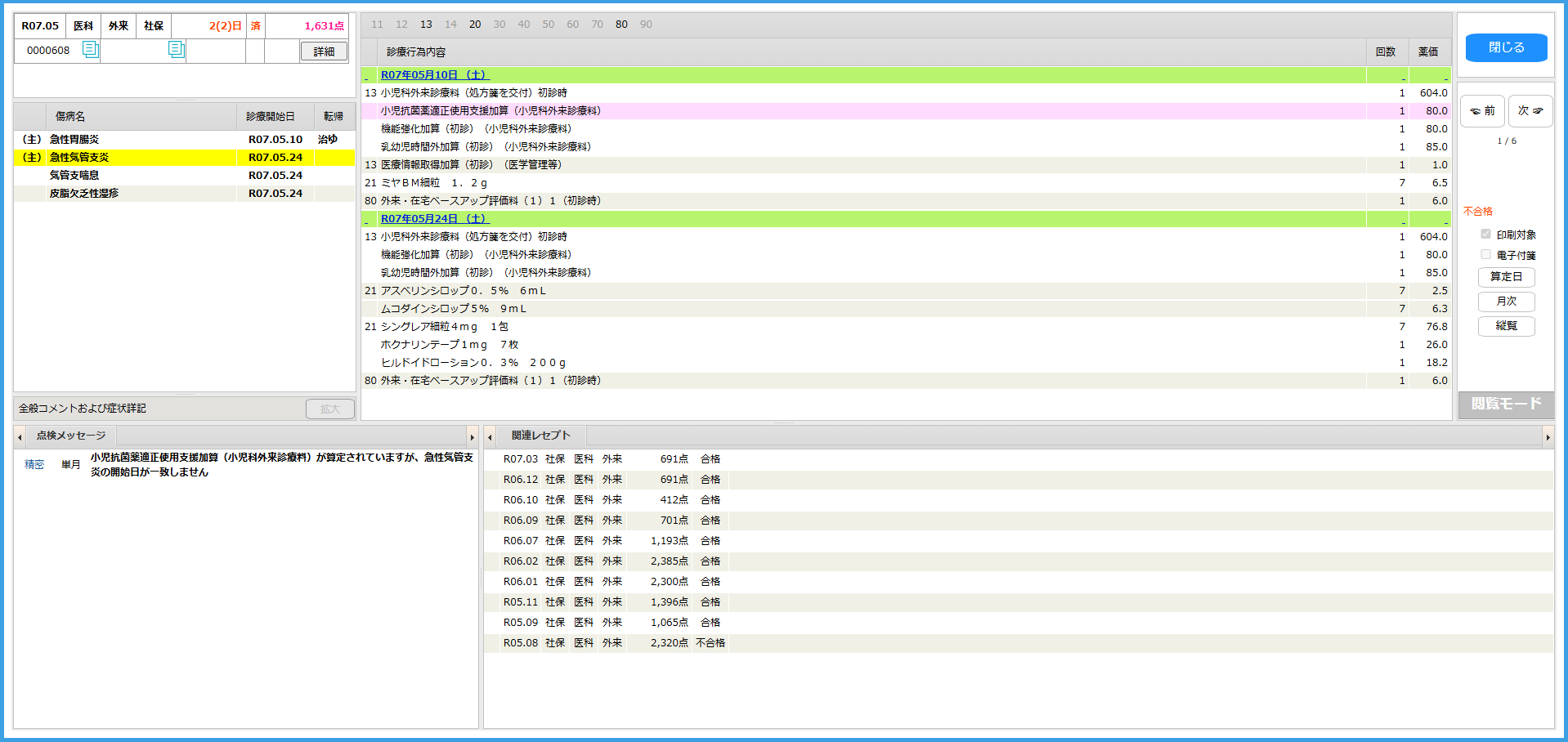Screen dimensions: 1568x742
Task: Open the 関連レセプト tab
Action: (x=541, y=436)
